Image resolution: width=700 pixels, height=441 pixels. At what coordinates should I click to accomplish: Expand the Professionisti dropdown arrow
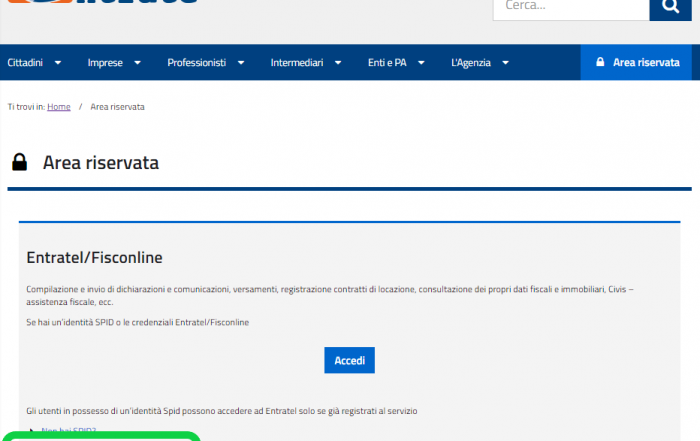[241, 63]
